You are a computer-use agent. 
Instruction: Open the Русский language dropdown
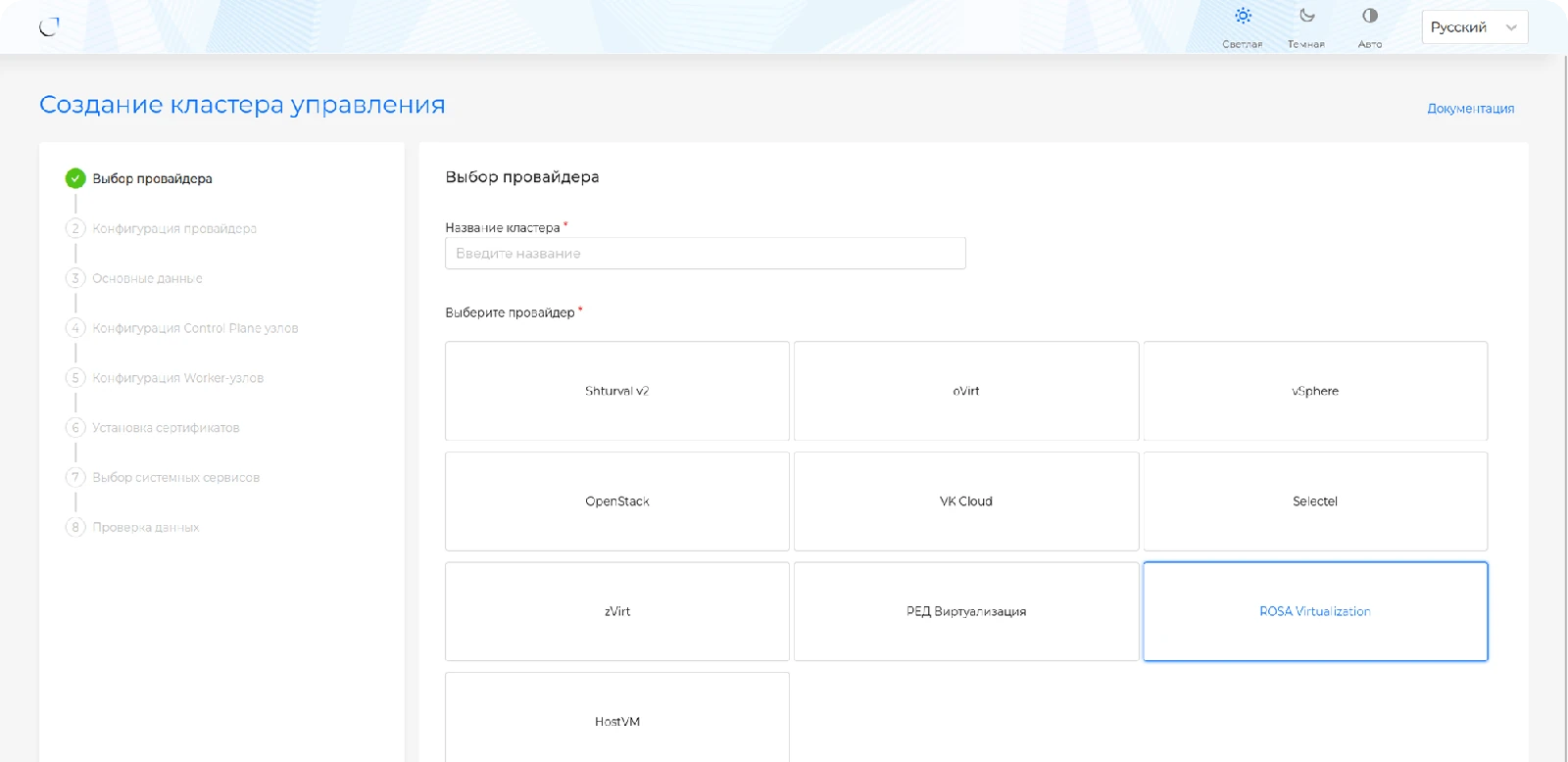coord(1475,27)
